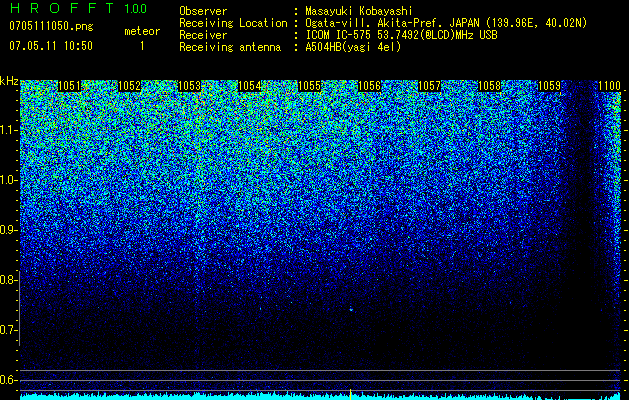Click the 0.9 kHz axis label
The image size is (629, 400).
pos(8,230)
